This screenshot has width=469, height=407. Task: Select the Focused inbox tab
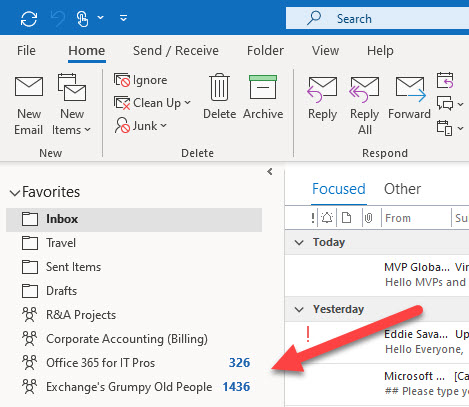pos(339,189)
